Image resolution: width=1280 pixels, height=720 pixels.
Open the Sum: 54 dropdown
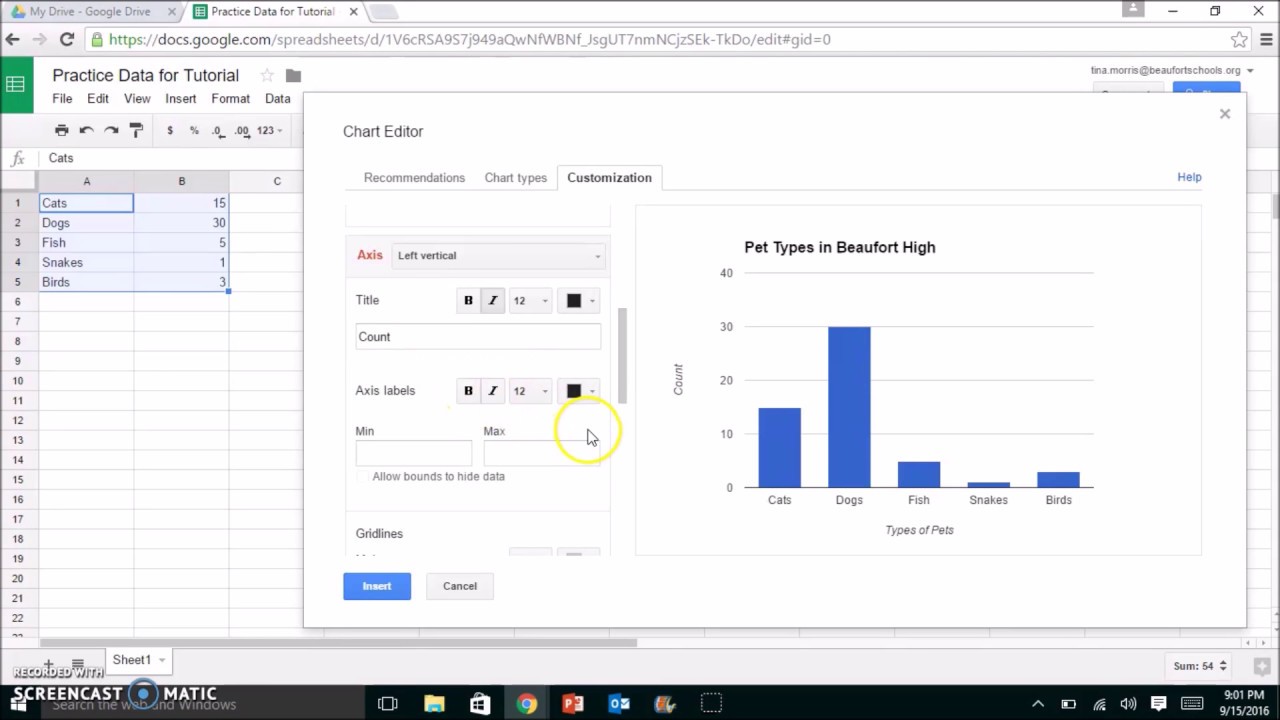(1200, 666)
